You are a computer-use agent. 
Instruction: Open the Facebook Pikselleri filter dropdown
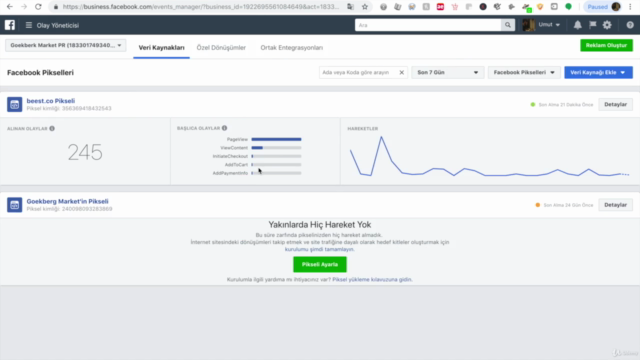tap(524, 73)
